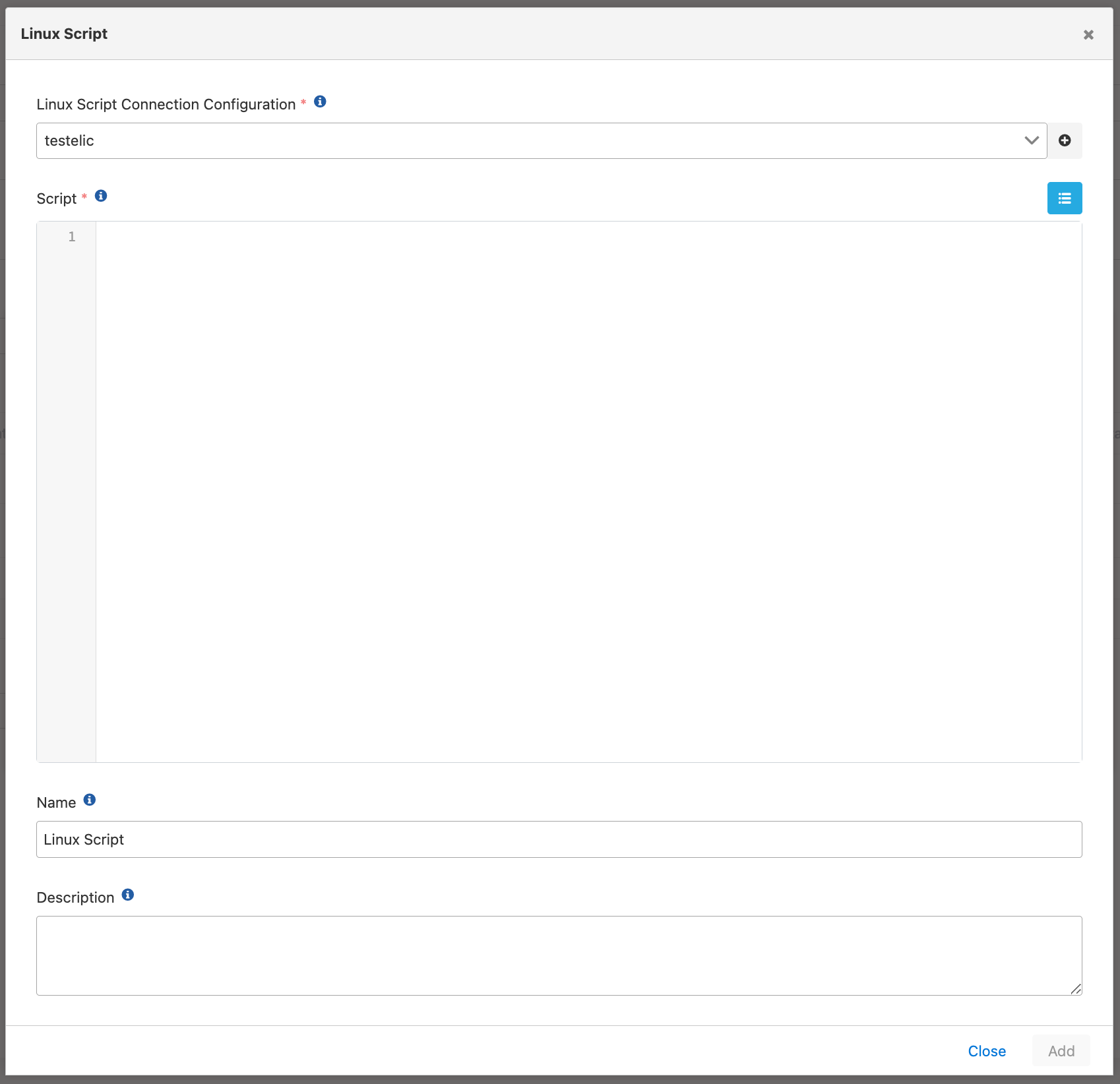Screen dimensions: 1120x1084
Task: Show info for Connection Configuration field
Action: click(x=320, y=102)
